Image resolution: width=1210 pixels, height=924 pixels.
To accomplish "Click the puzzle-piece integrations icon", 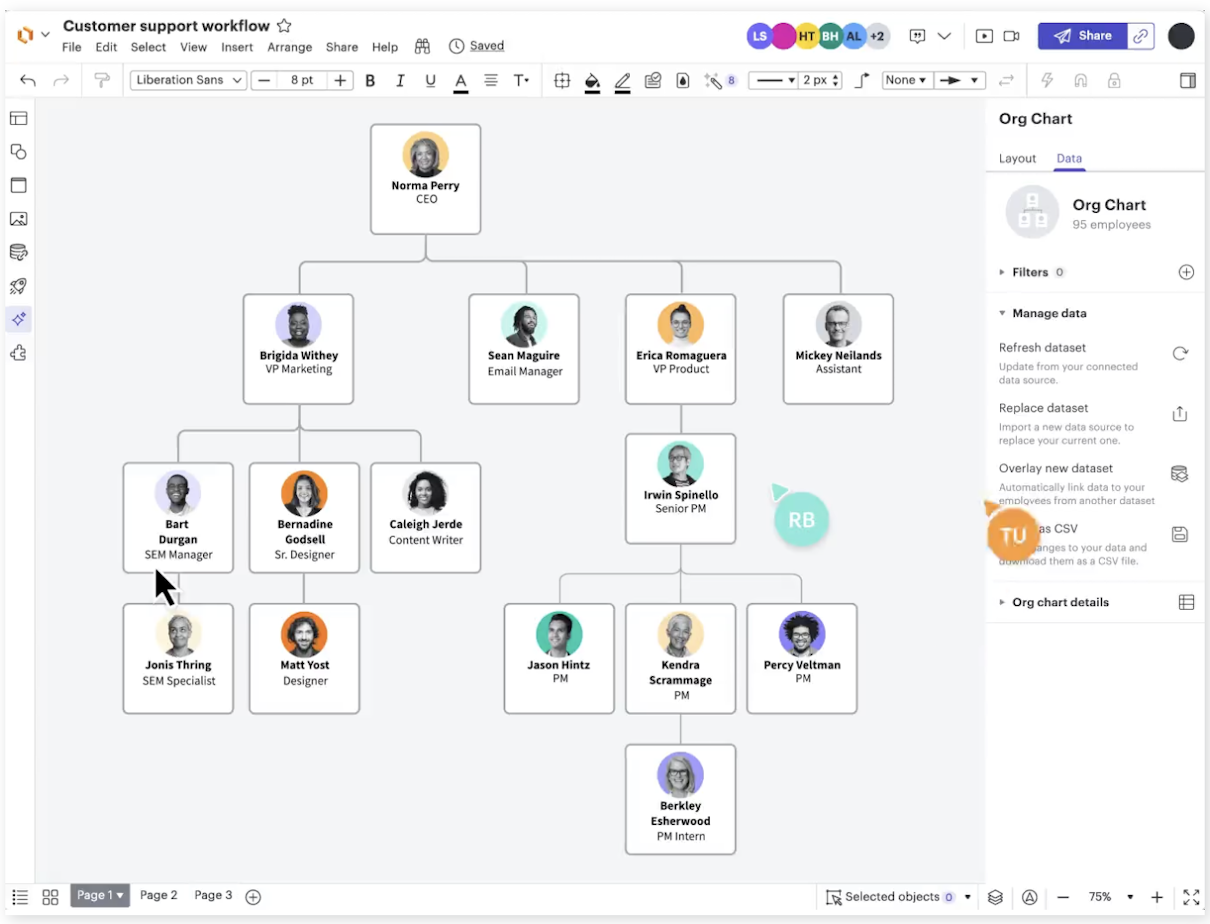I will [x=18, y=352].
